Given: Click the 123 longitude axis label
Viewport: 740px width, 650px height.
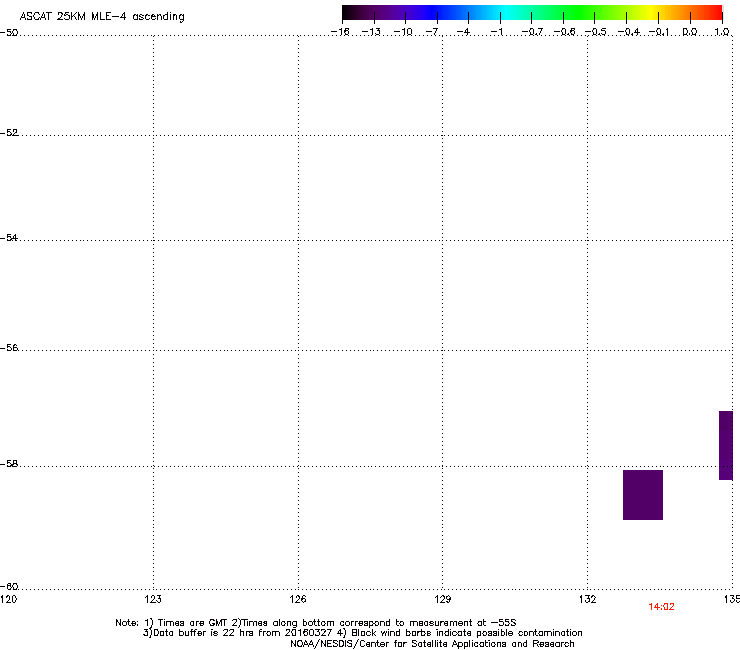Looking at the screenshot, I should [x=153, y=599].
